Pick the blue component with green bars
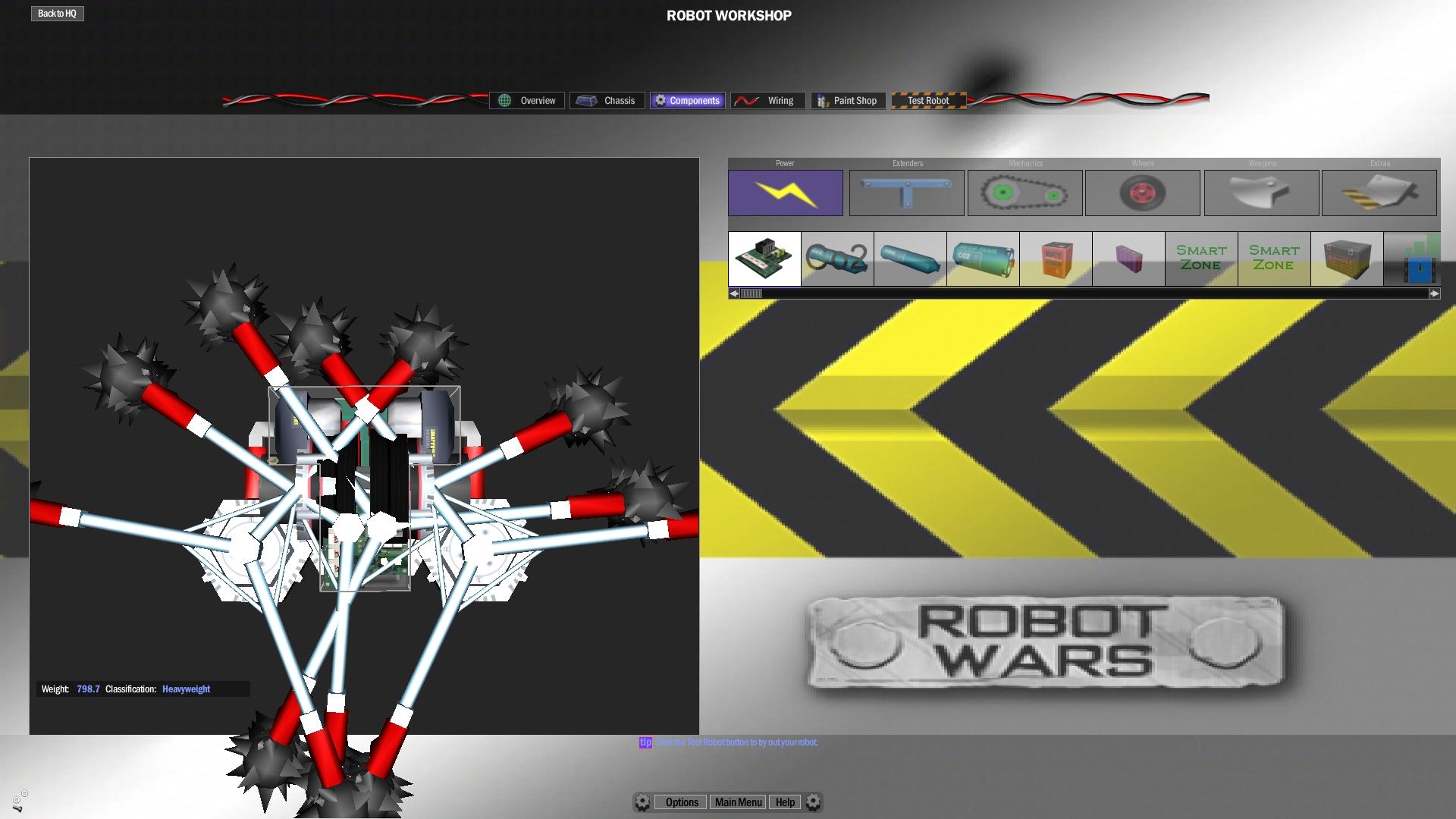The image size is (1456, 819). pyautogui.click(x=1412, y=259)
